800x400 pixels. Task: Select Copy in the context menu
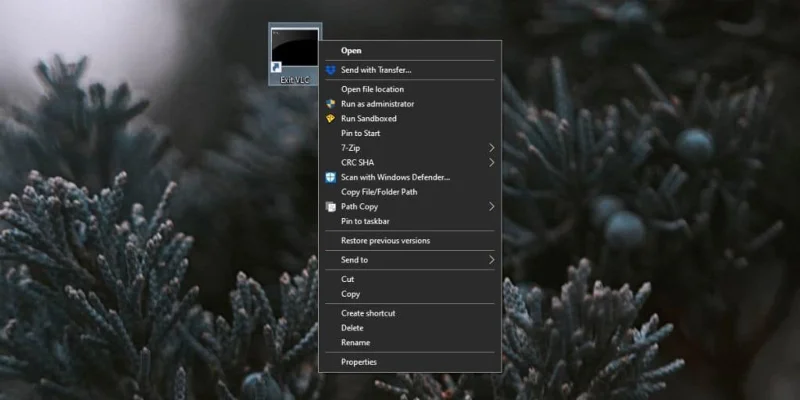tap(410, 294)
